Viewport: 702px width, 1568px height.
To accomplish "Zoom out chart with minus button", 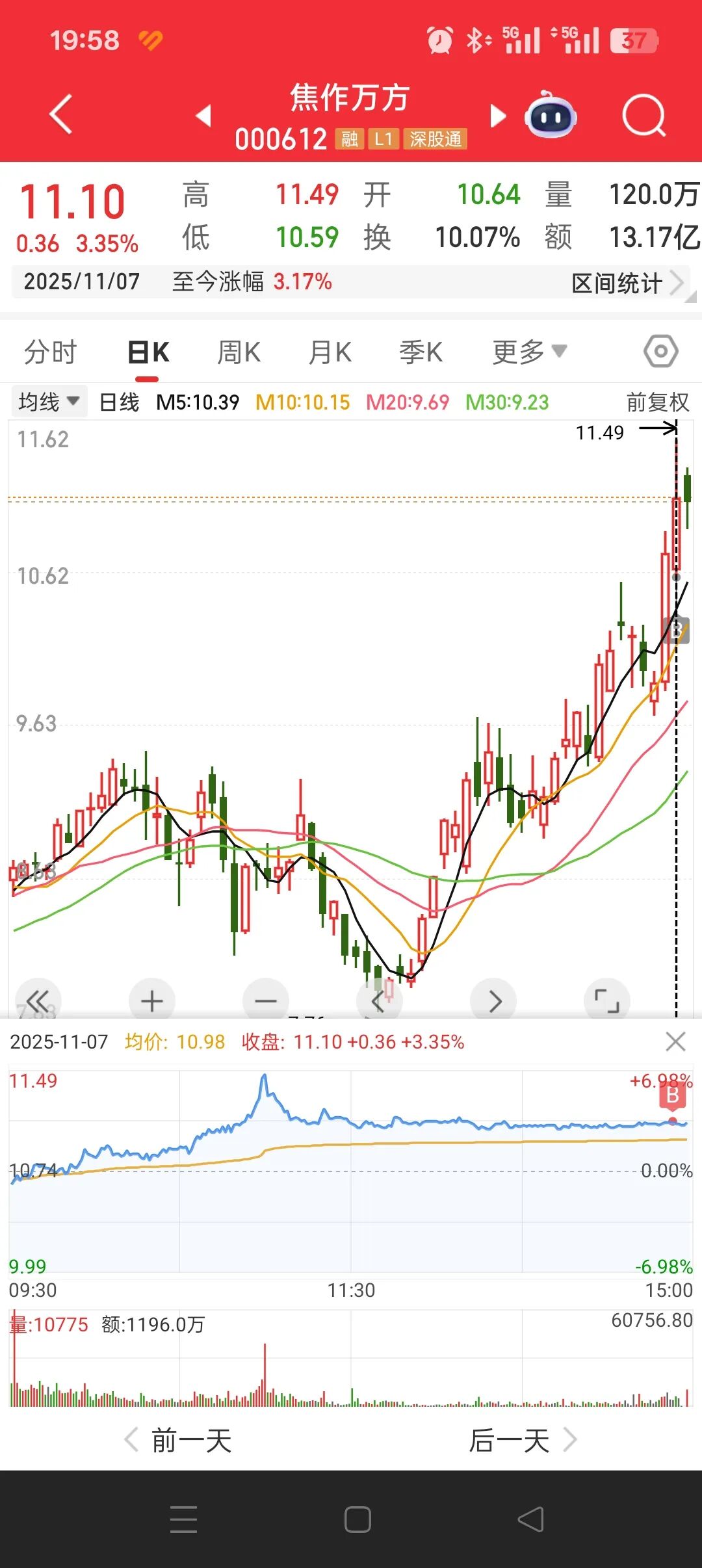I will point(265,1001).
